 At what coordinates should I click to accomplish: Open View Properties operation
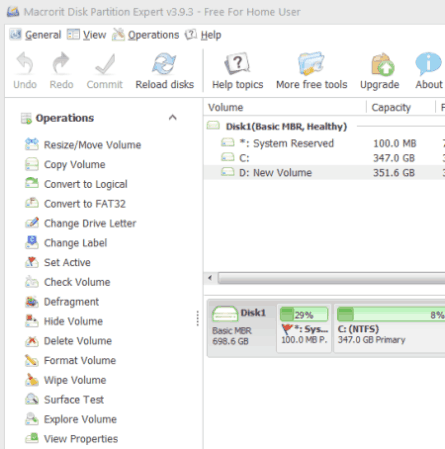[72, 439]
